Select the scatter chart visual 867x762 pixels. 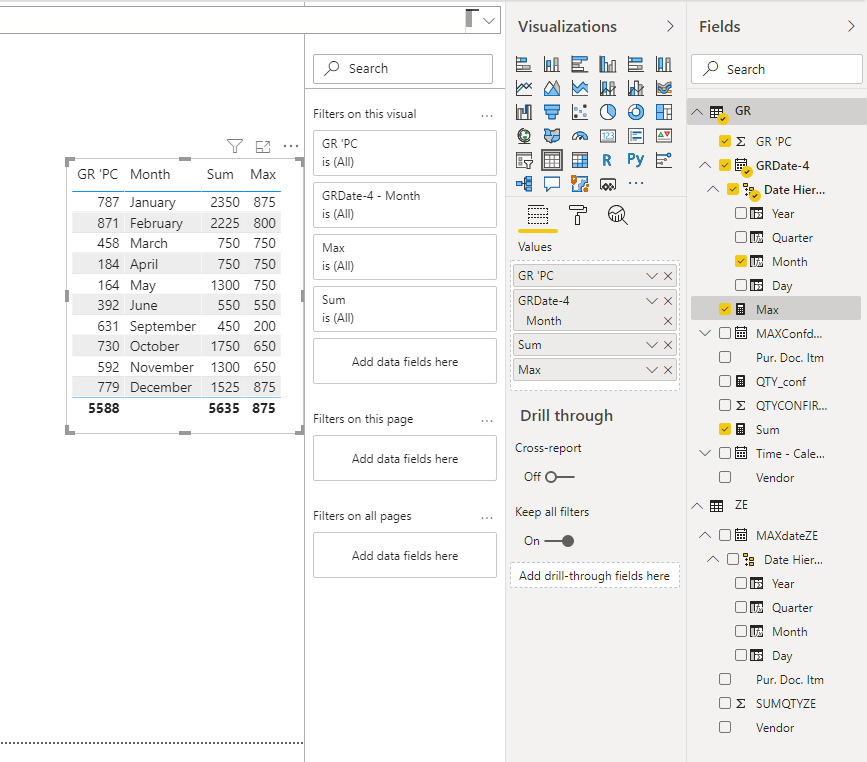click(x=579, y=112)
